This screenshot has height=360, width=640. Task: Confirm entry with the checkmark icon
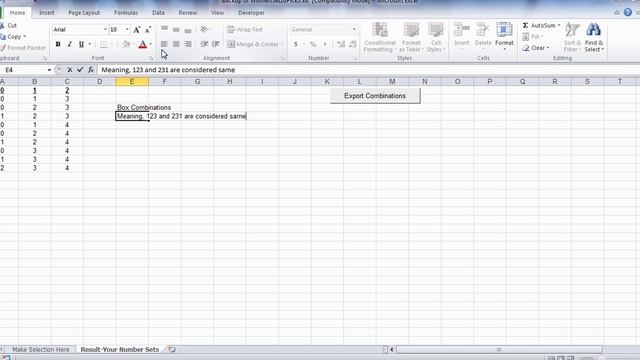[x=80, y=70]
